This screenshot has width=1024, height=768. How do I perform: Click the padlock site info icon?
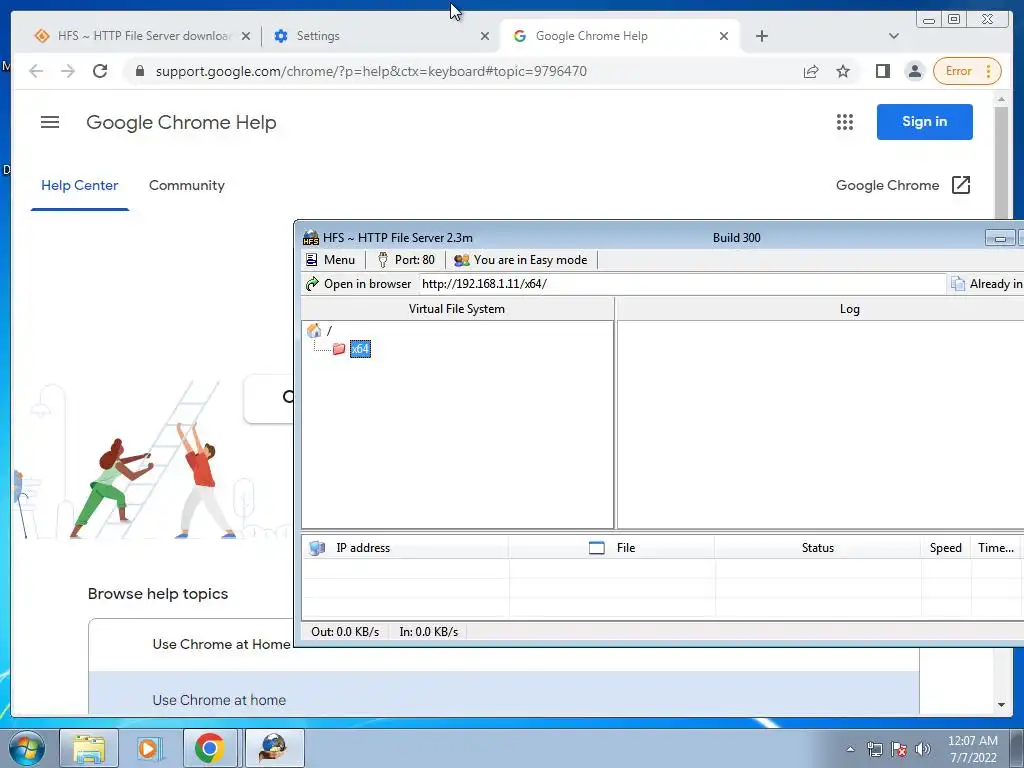[139, 71]
